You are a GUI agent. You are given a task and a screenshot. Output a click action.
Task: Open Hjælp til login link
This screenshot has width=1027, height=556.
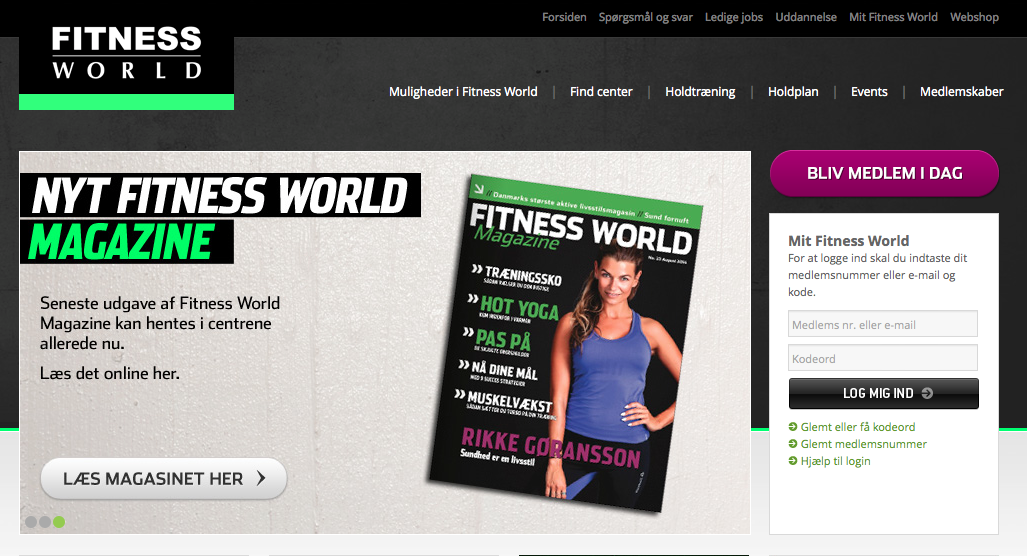(x=835, y=461)
